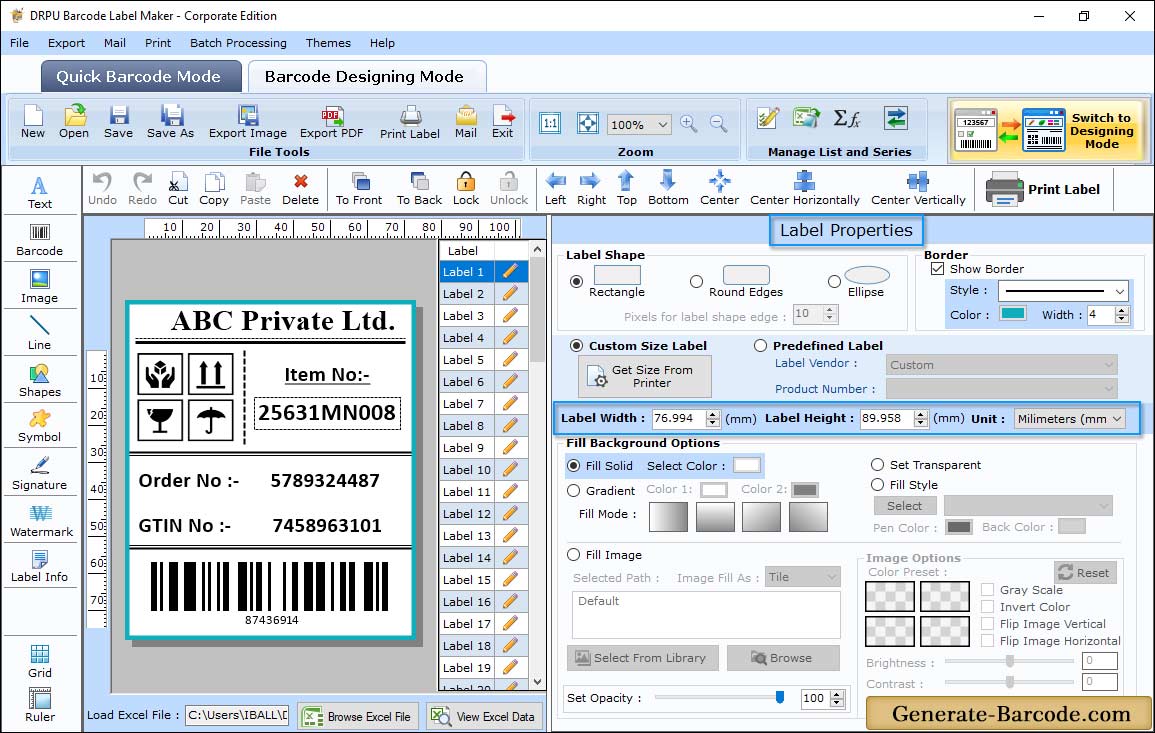Create a New label file

33,122
